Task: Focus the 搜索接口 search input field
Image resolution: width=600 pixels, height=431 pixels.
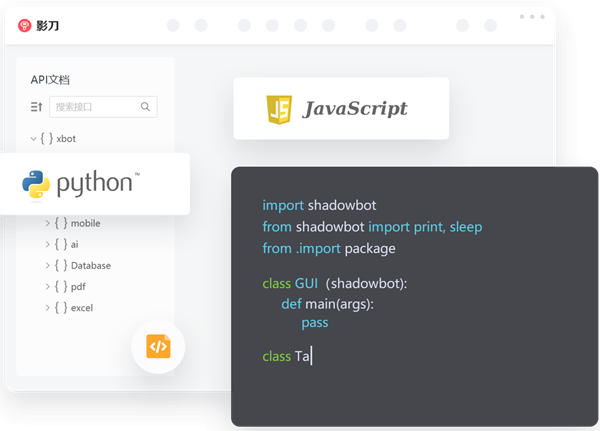Action: pyautogui.click(x=103, y=107)
